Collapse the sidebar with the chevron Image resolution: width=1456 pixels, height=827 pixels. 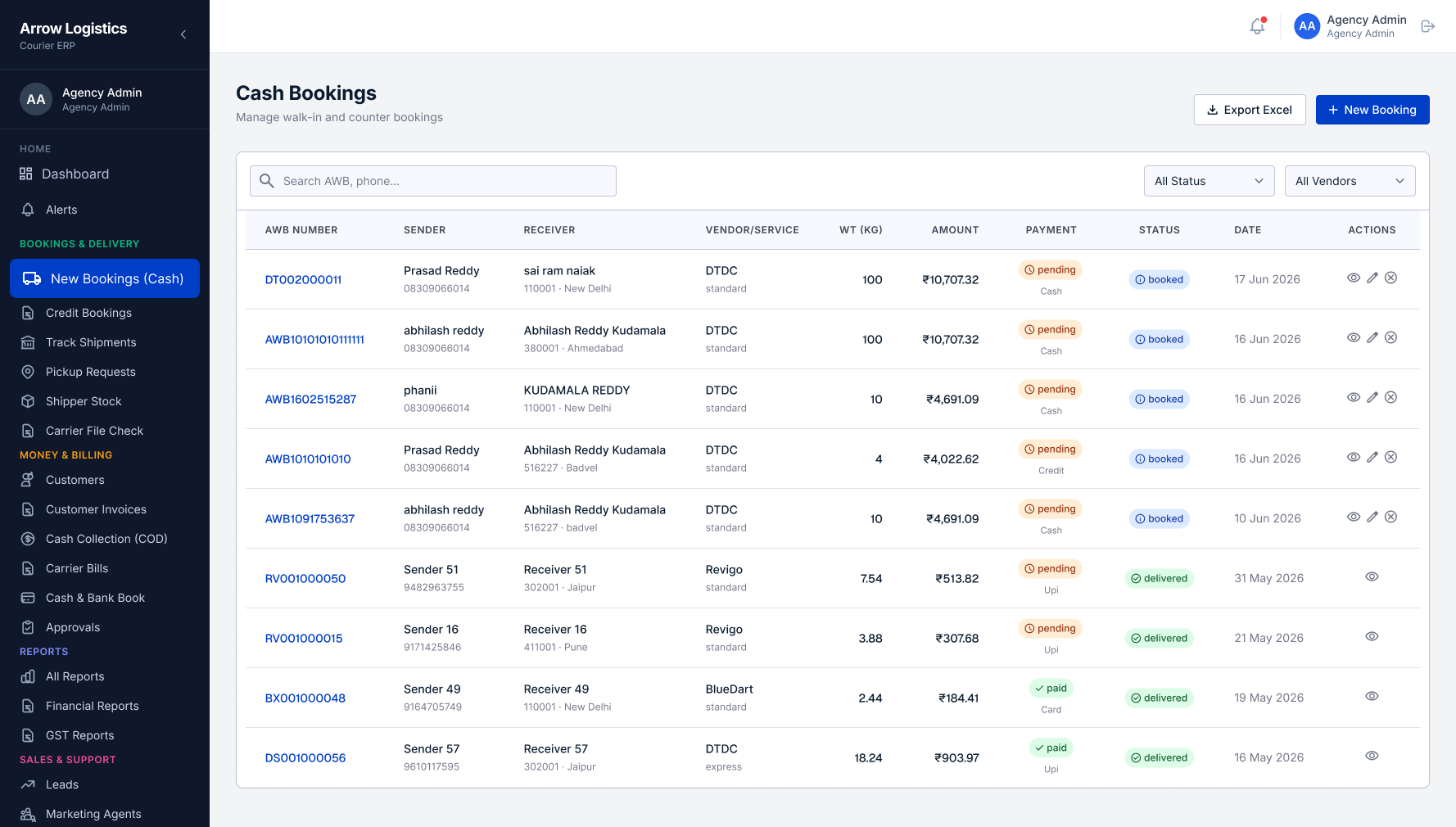[183, 34]
